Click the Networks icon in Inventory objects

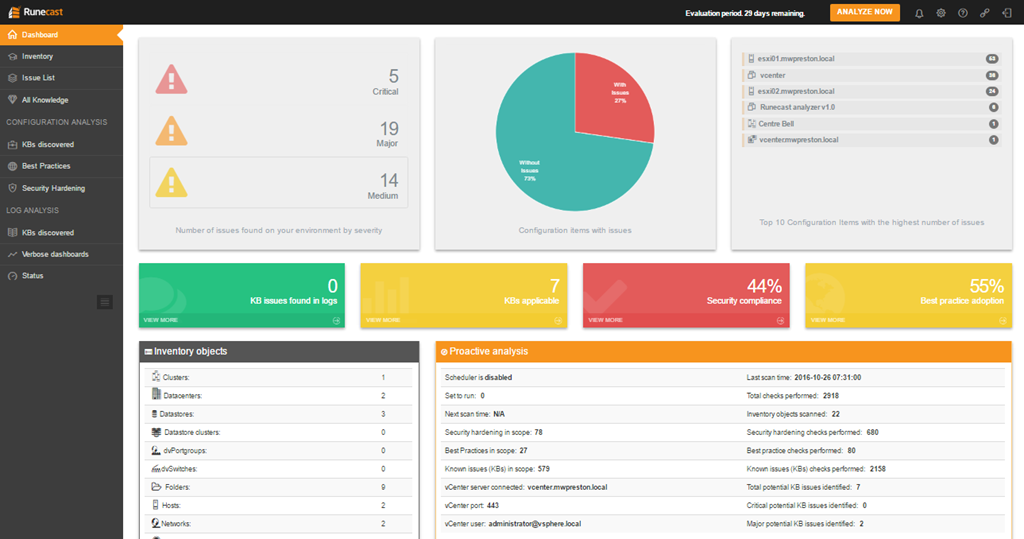pyautogui.click(x=155, y=523)
